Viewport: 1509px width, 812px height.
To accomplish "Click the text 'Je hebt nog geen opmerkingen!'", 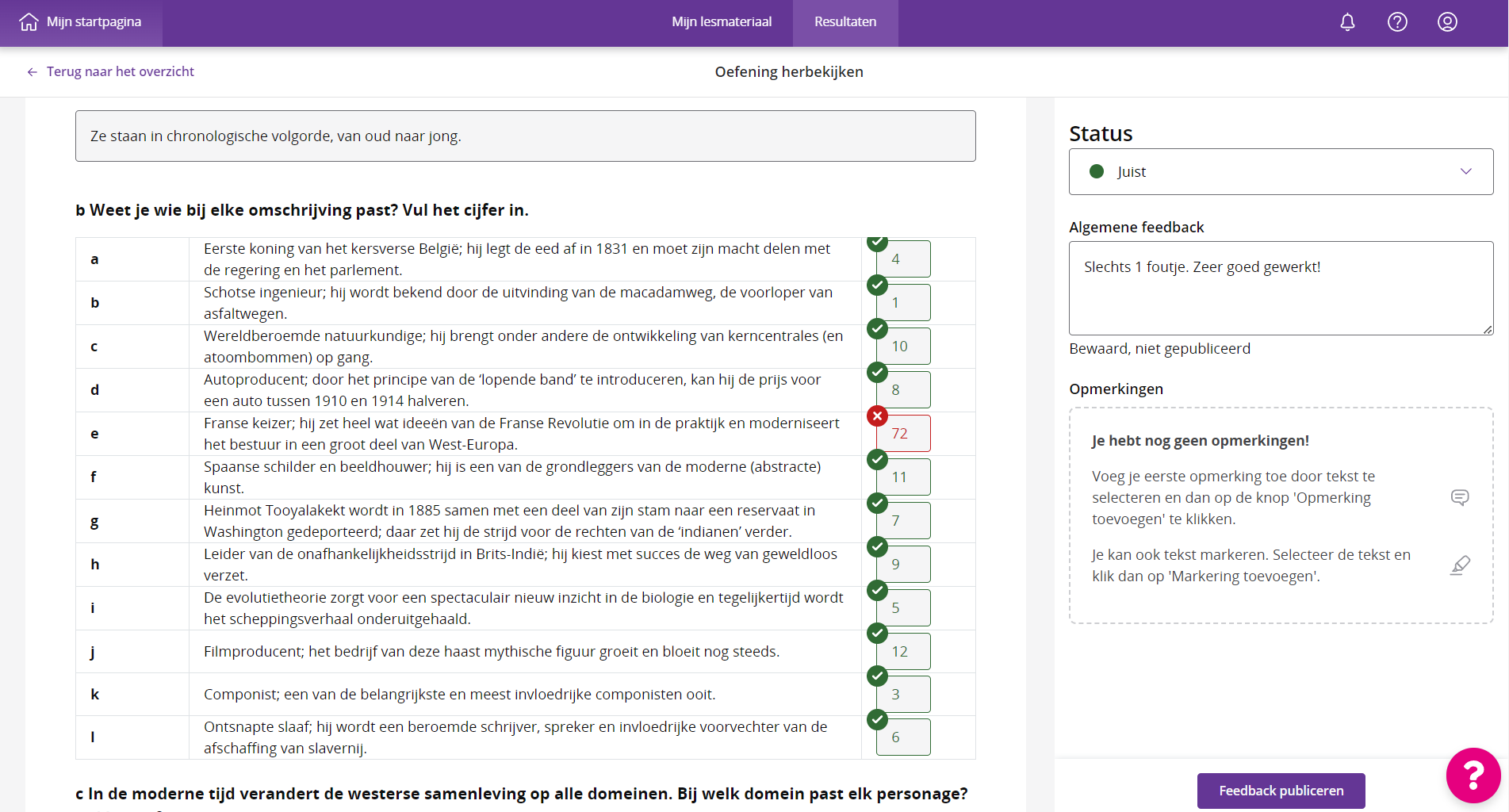I will coord(1200,441).
